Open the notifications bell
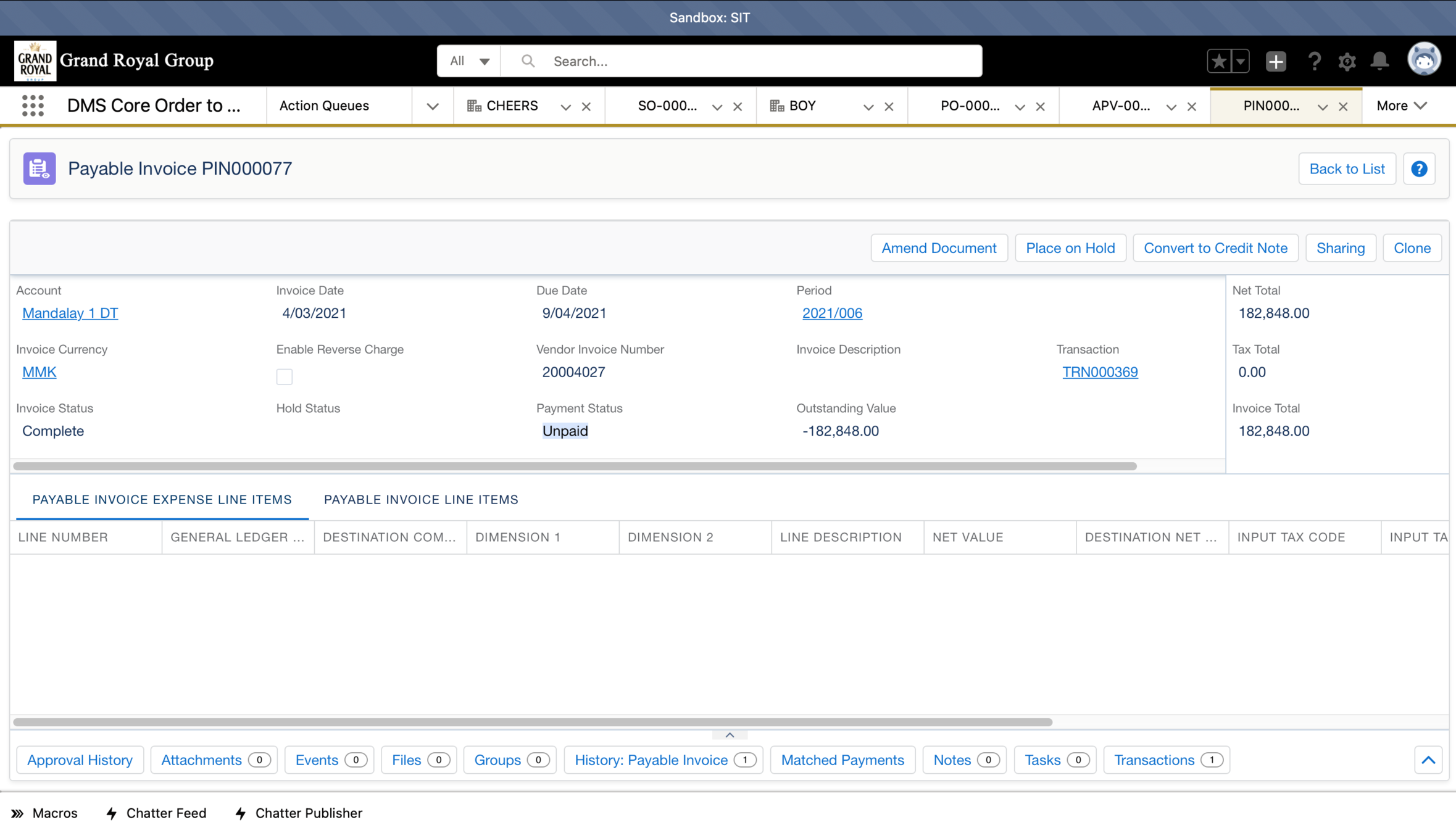Image resolution: width=1456 pixels, height=833 pixels. tap(1380, 61)
